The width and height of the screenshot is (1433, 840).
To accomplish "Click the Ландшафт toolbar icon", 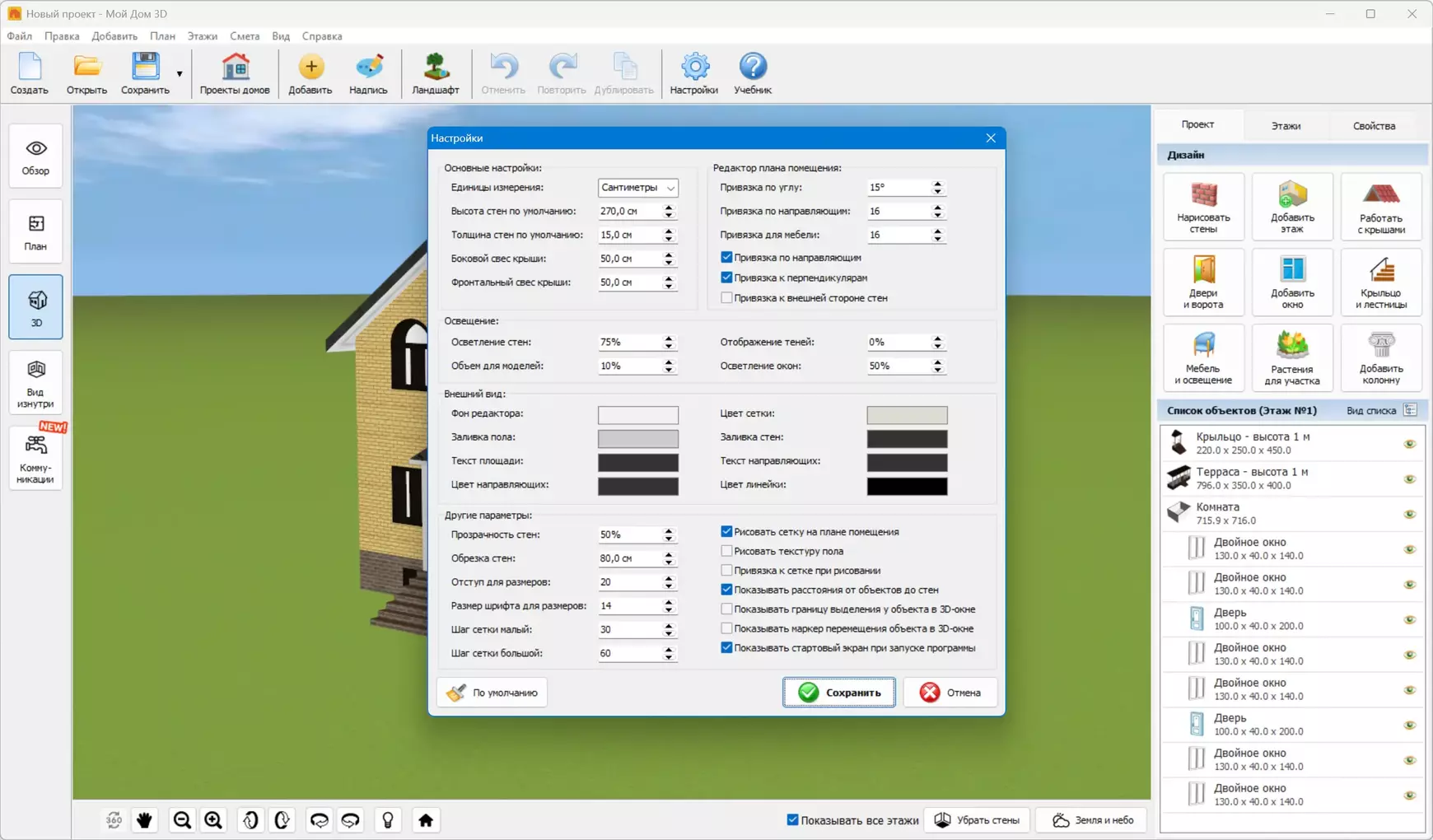I will [435, 73].
